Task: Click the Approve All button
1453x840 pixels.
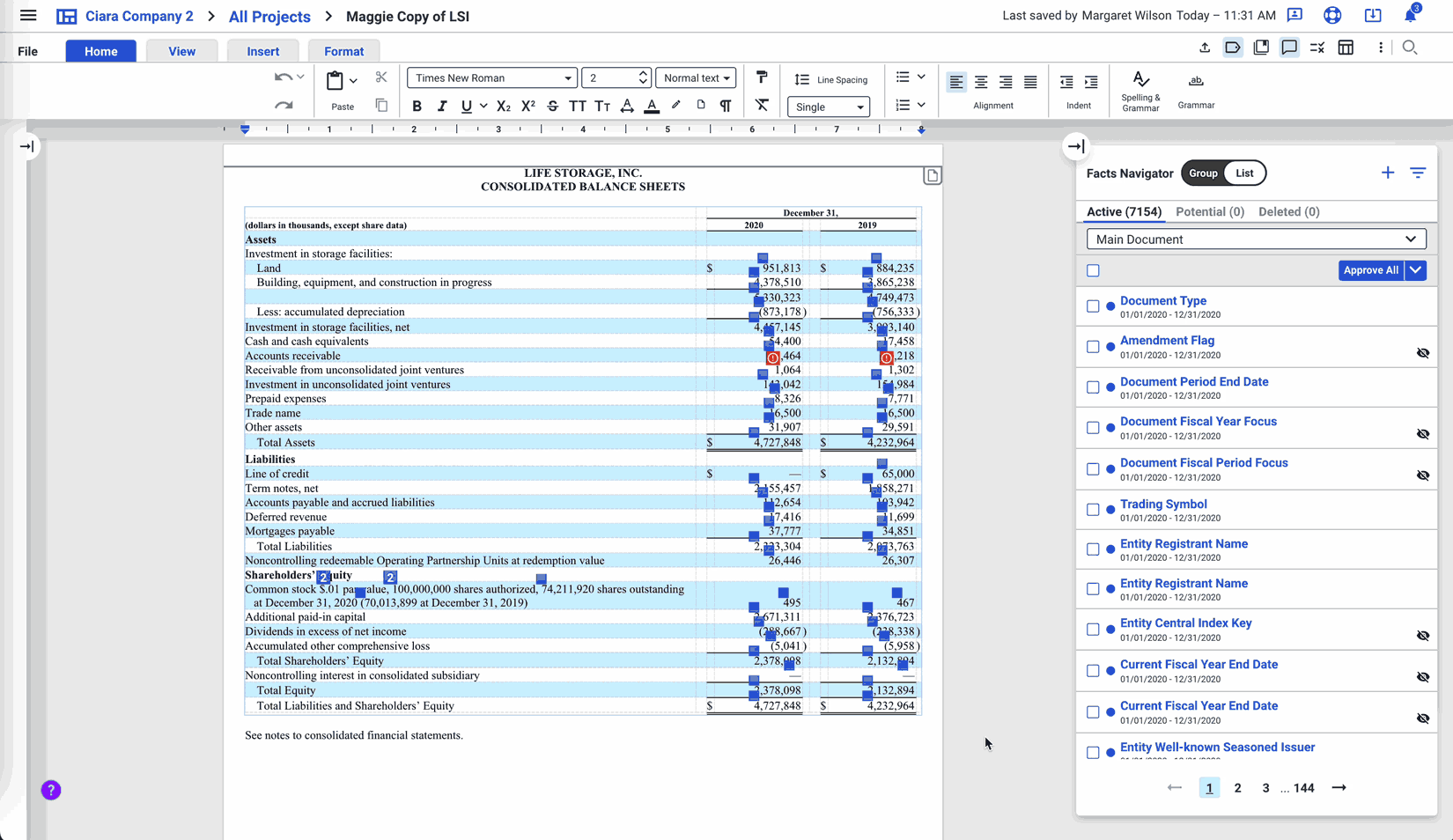Action: [x=1370, y=270]
